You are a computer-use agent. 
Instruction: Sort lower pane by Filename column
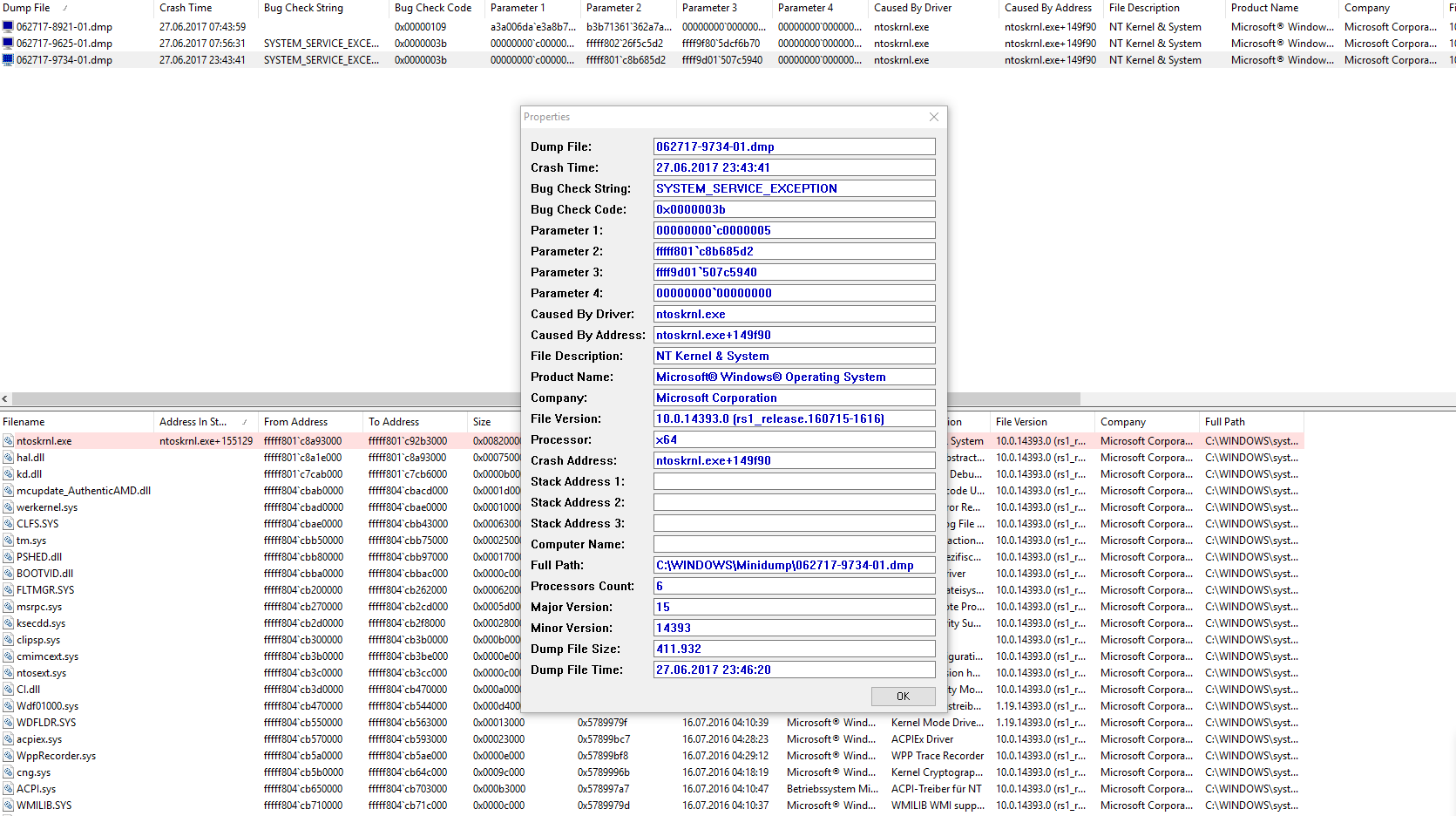point(77,422)
